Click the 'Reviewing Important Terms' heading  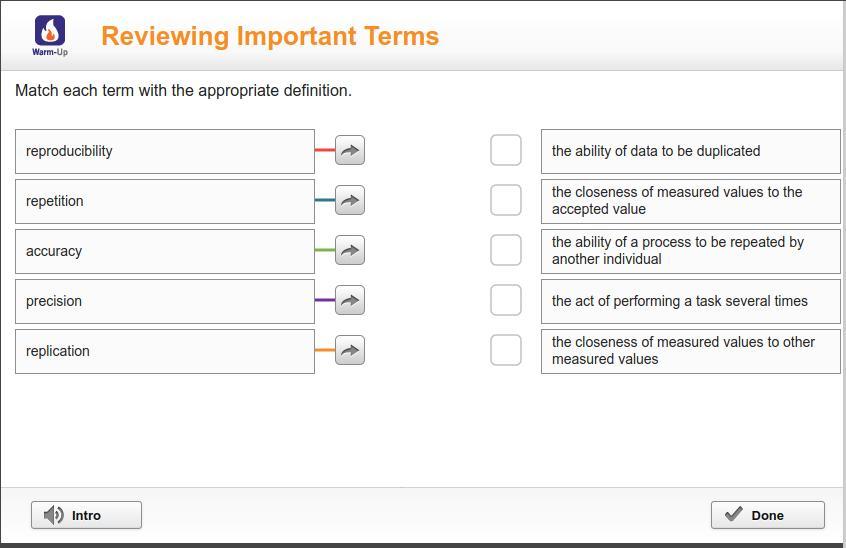(270, 36)
